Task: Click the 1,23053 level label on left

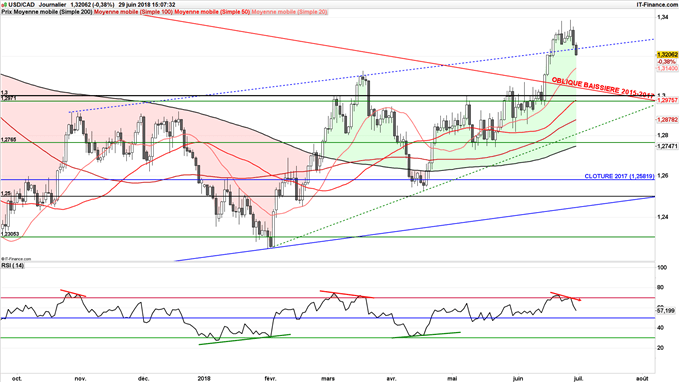Action: click(x=10, y=234)
